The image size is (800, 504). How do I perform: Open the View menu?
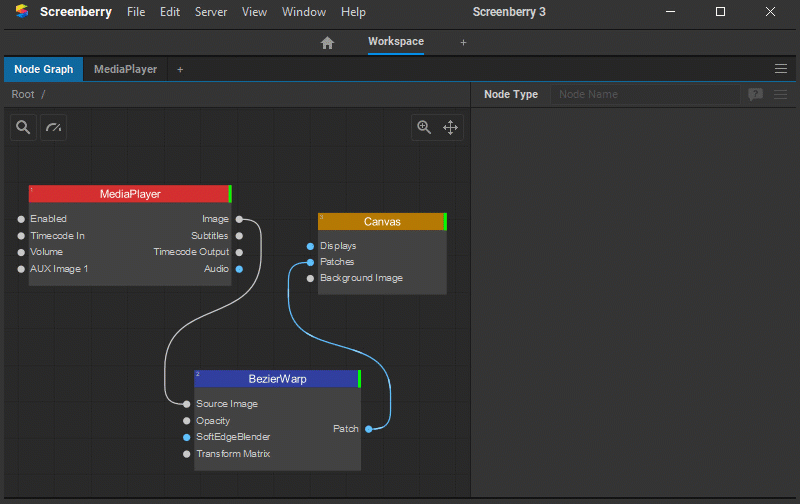coord(254,12)
